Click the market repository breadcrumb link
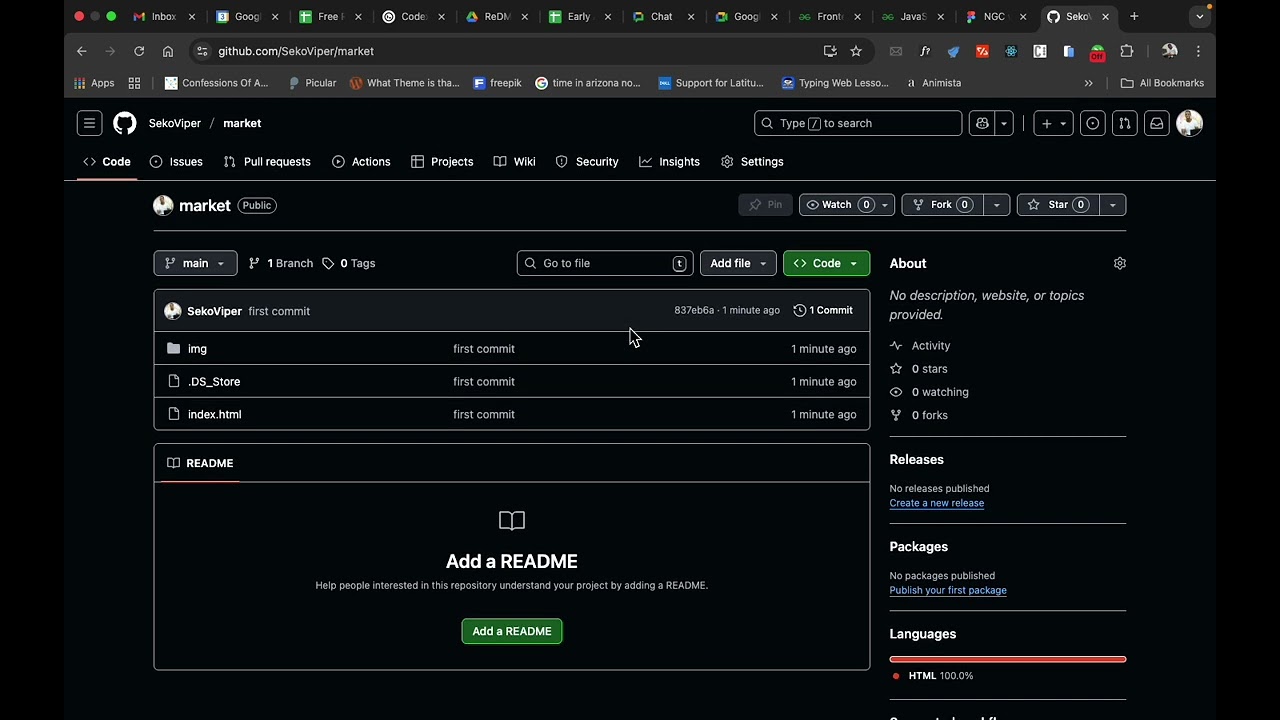The image size is (1280, 720). (242, 123)
